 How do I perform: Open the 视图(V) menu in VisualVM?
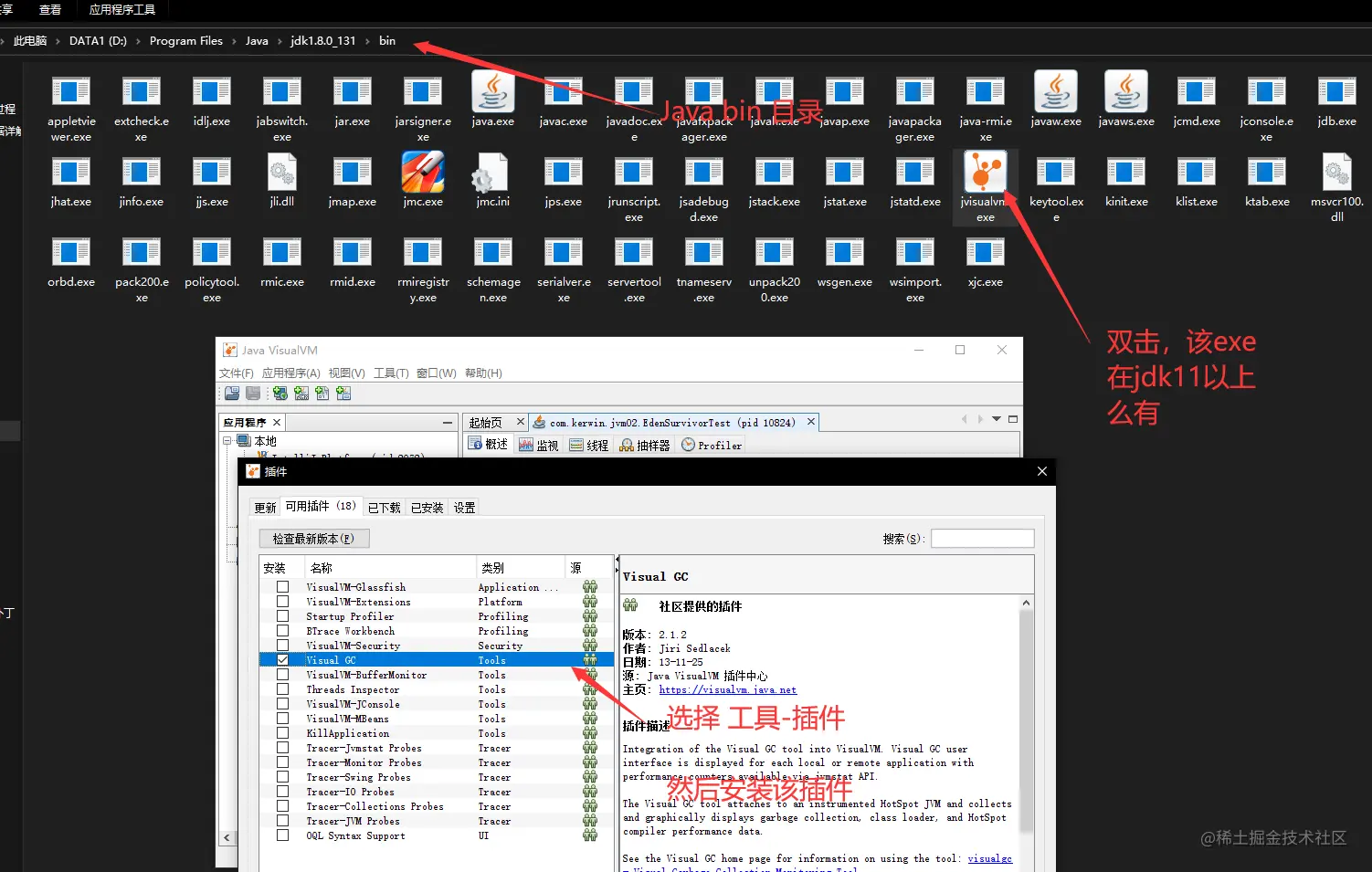point(347,373)
